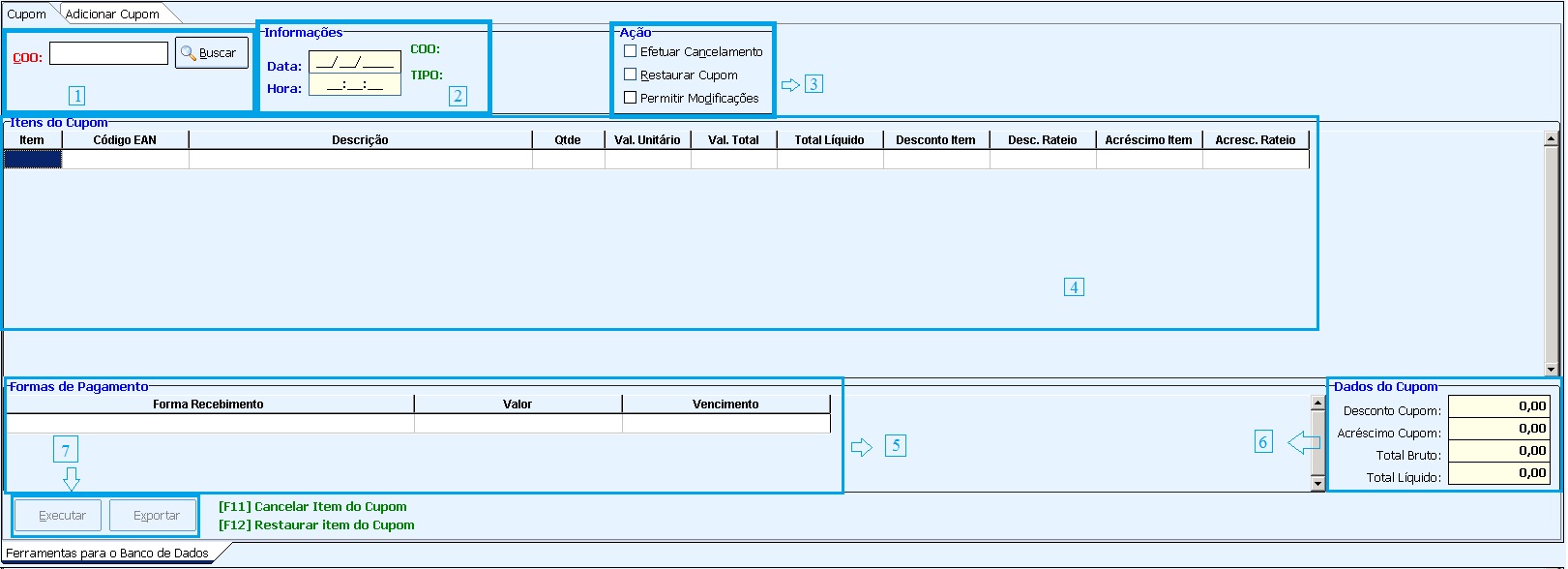This screenshot has height=569, width=1568.
Task: Click the Hora time field
Action: pos(354,86)
